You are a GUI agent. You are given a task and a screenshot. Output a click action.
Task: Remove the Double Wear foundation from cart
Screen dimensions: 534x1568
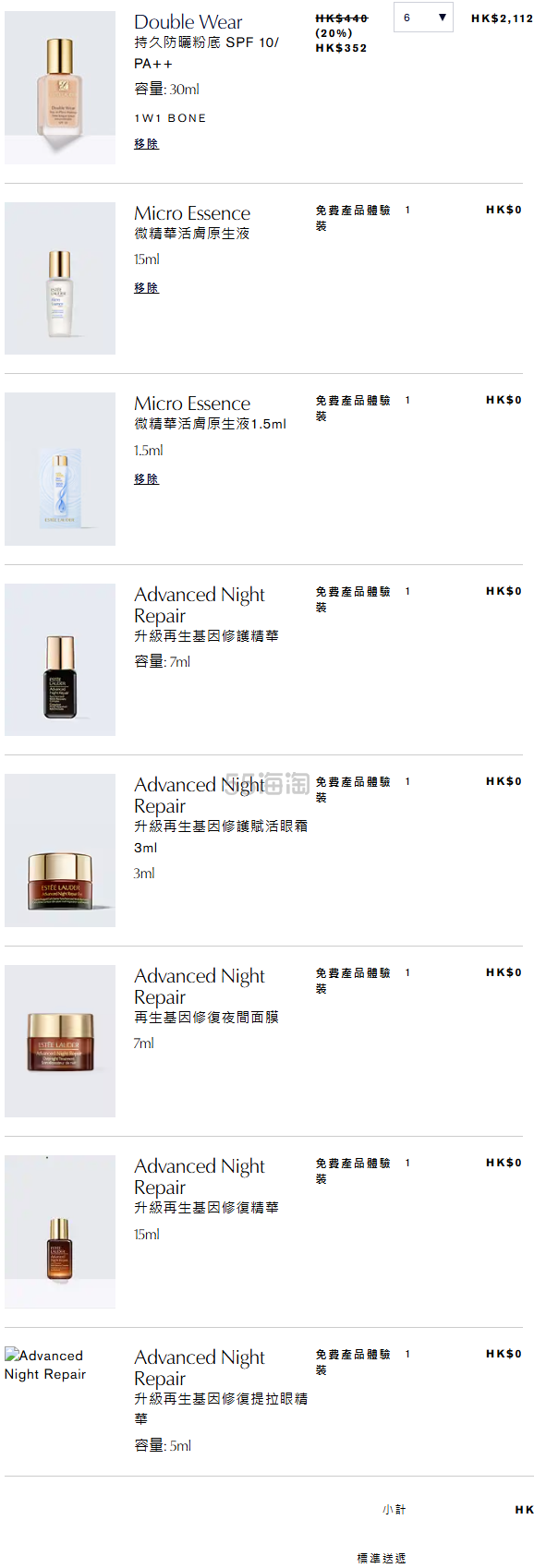click(146, 144)
